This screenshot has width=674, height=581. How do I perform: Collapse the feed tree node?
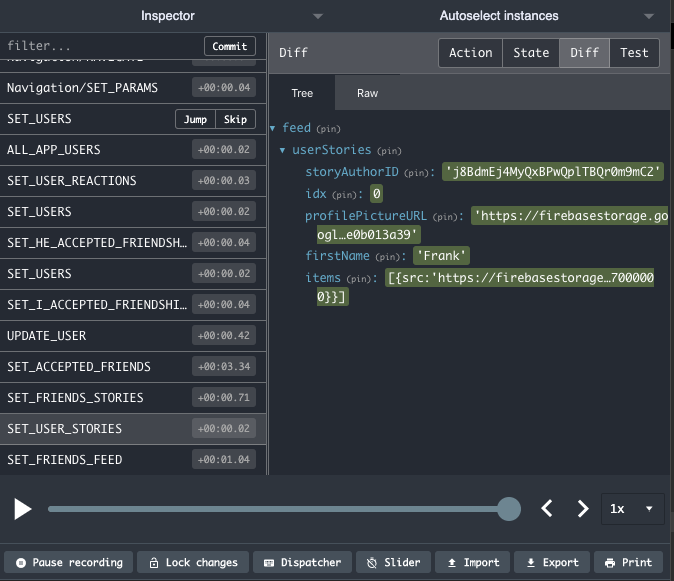274,128
